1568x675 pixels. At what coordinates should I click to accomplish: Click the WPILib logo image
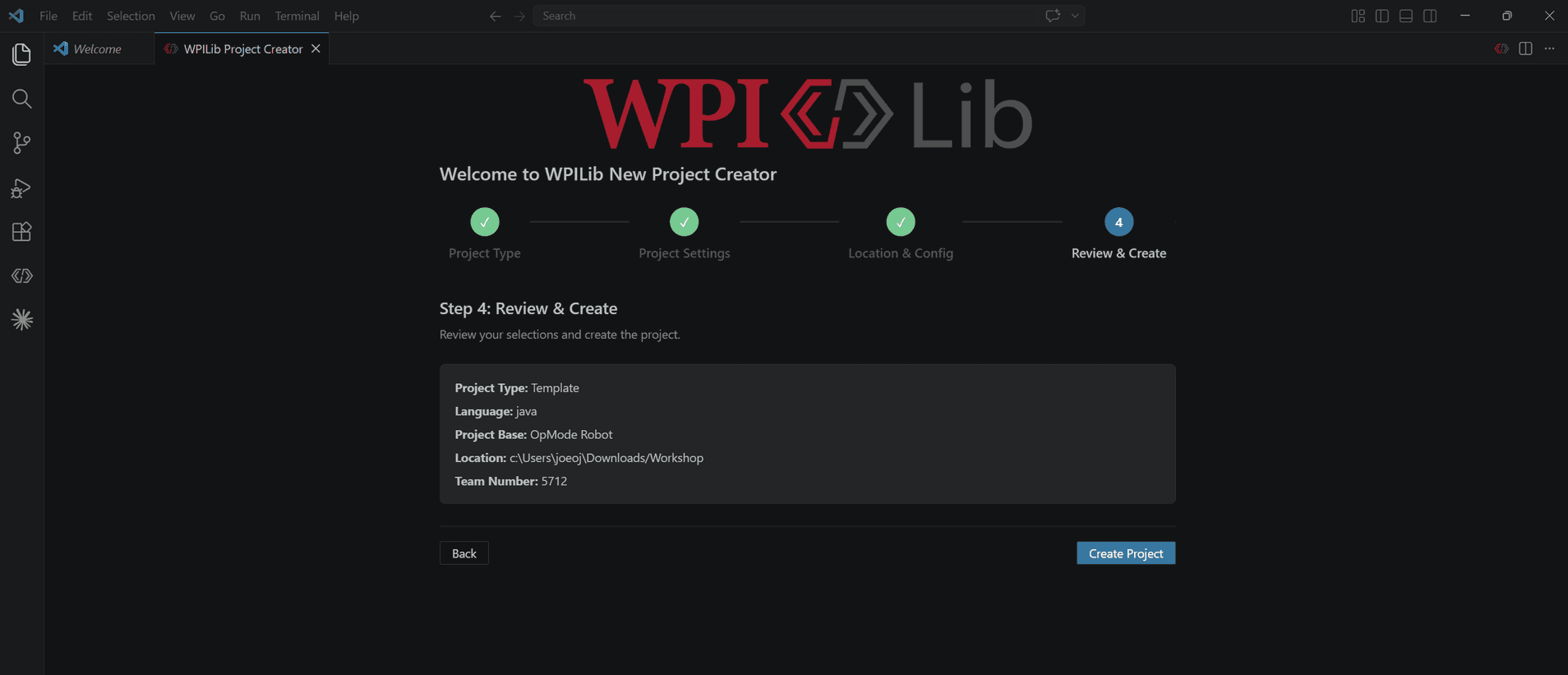click(x=808, y=113)
